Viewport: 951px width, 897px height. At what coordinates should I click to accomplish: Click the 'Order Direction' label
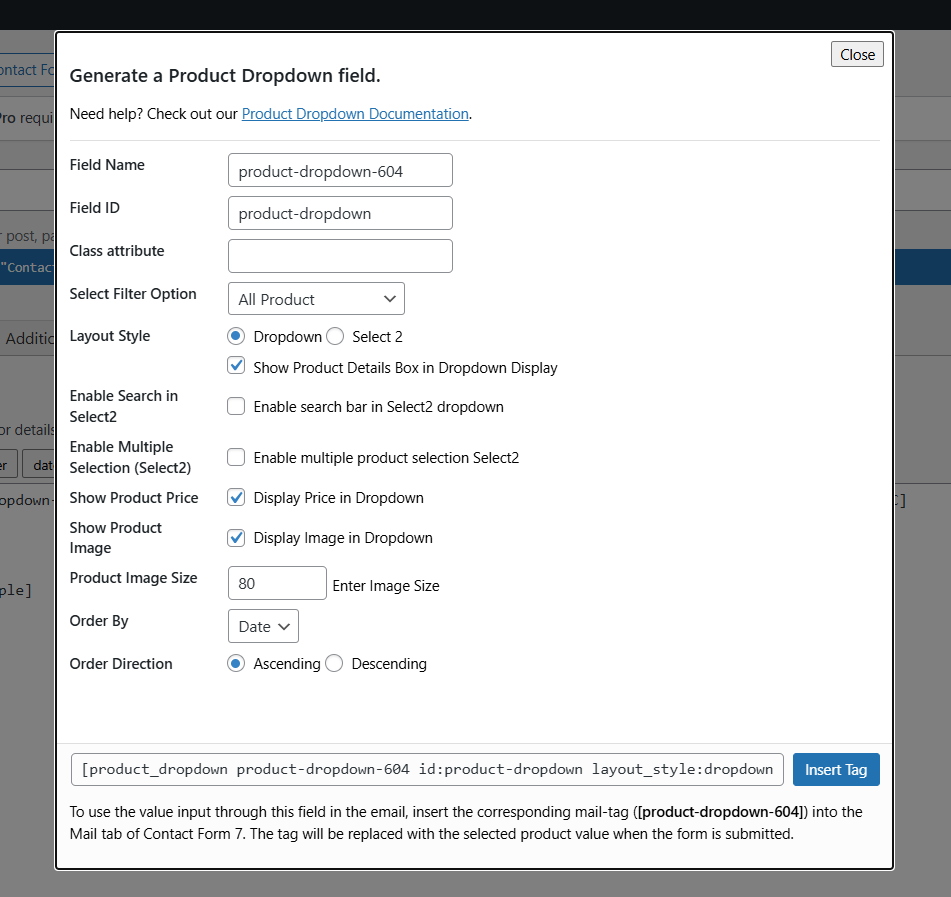coord(121,664)
